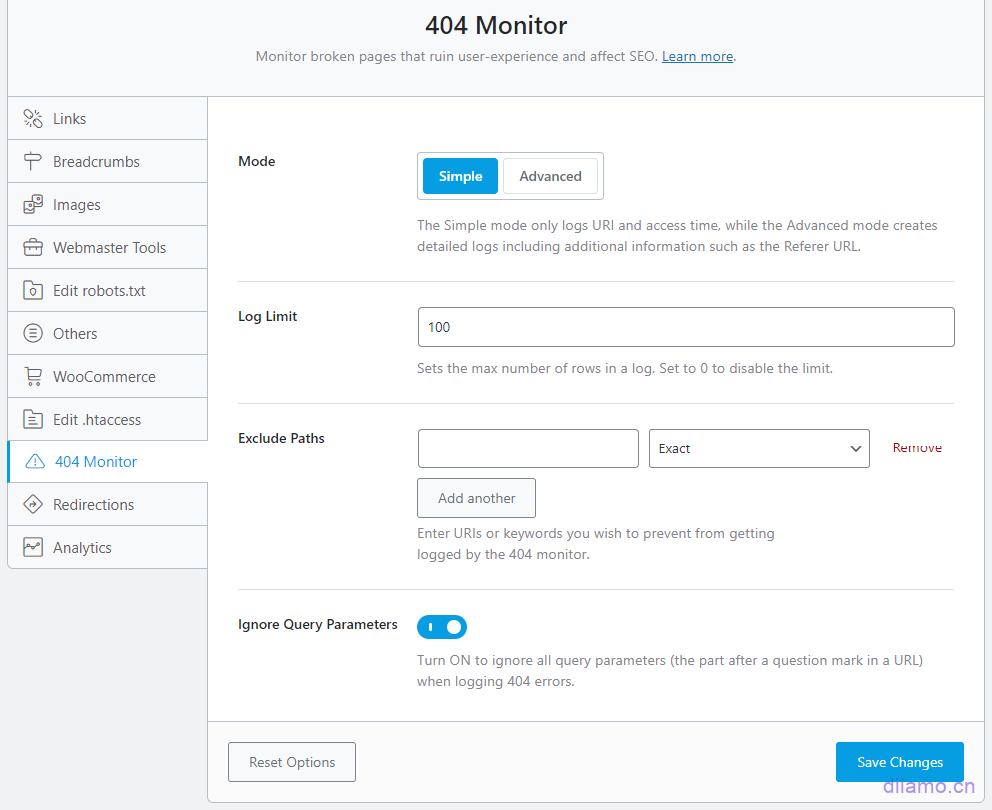This screenshot has height=810, width=992.
Task: Switch mode to Advanced
Action: click(550, 176)
